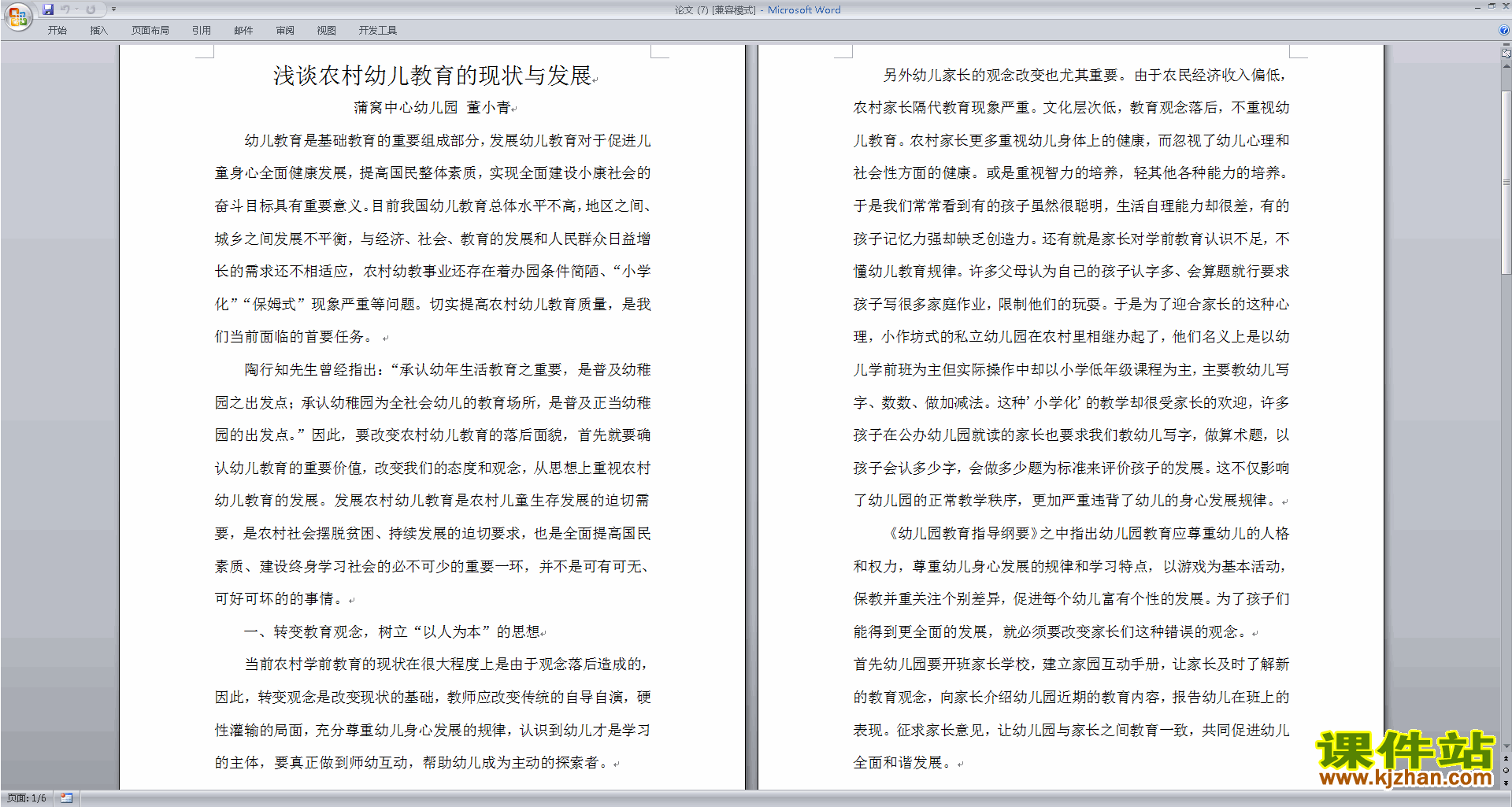Click the title 浅谈农村幼儿教育的现状与发展

click(432, 76)
